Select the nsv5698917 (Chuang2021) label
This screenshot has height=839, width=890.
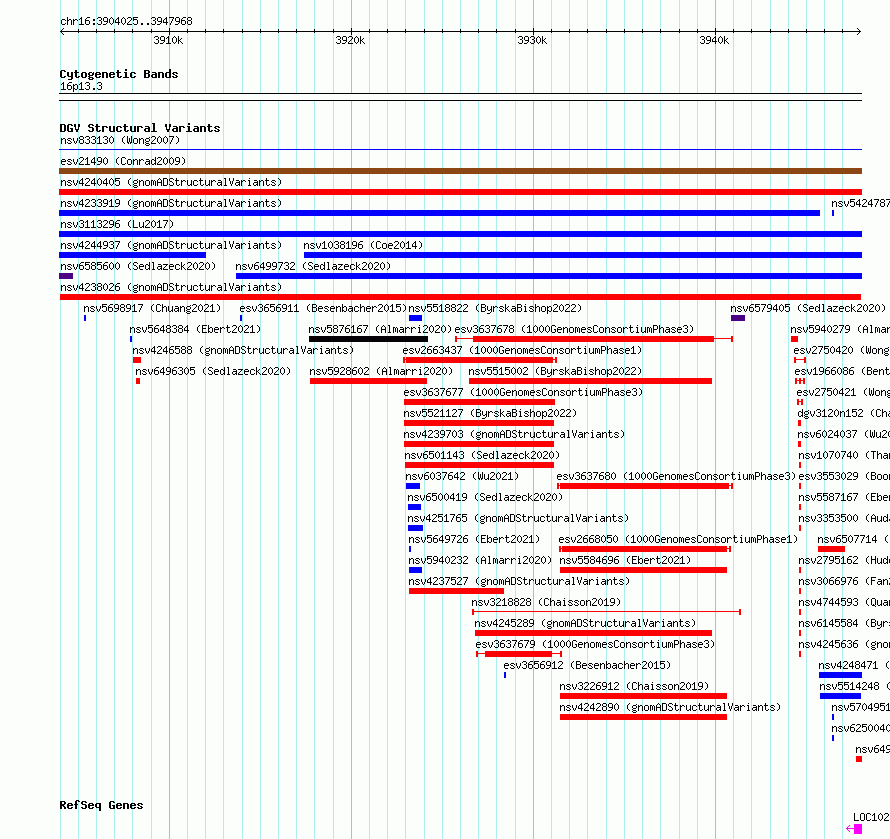[x=152, y=308]
